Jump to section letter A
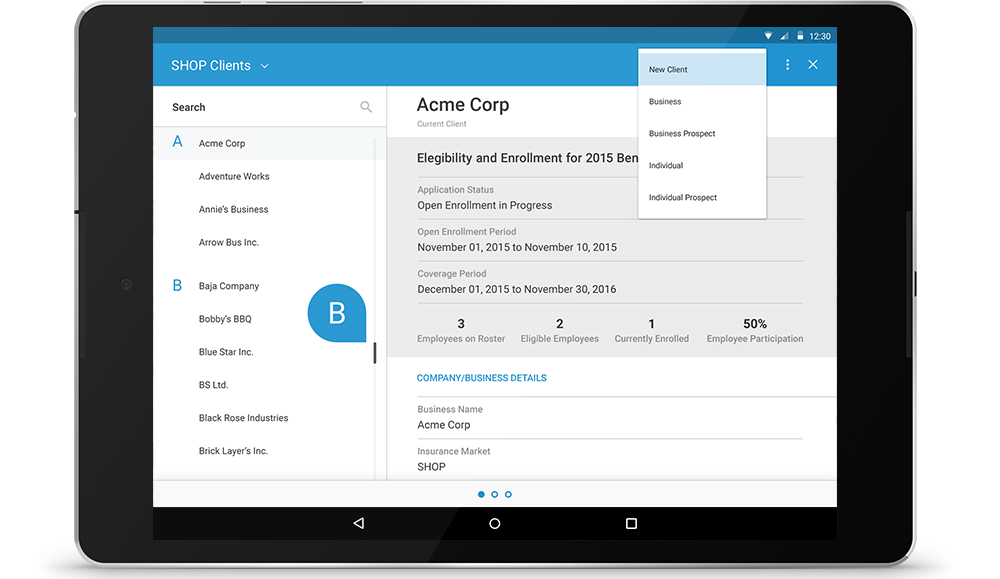The height and width of the screenshot is (579, 1000). coord(177,142)
